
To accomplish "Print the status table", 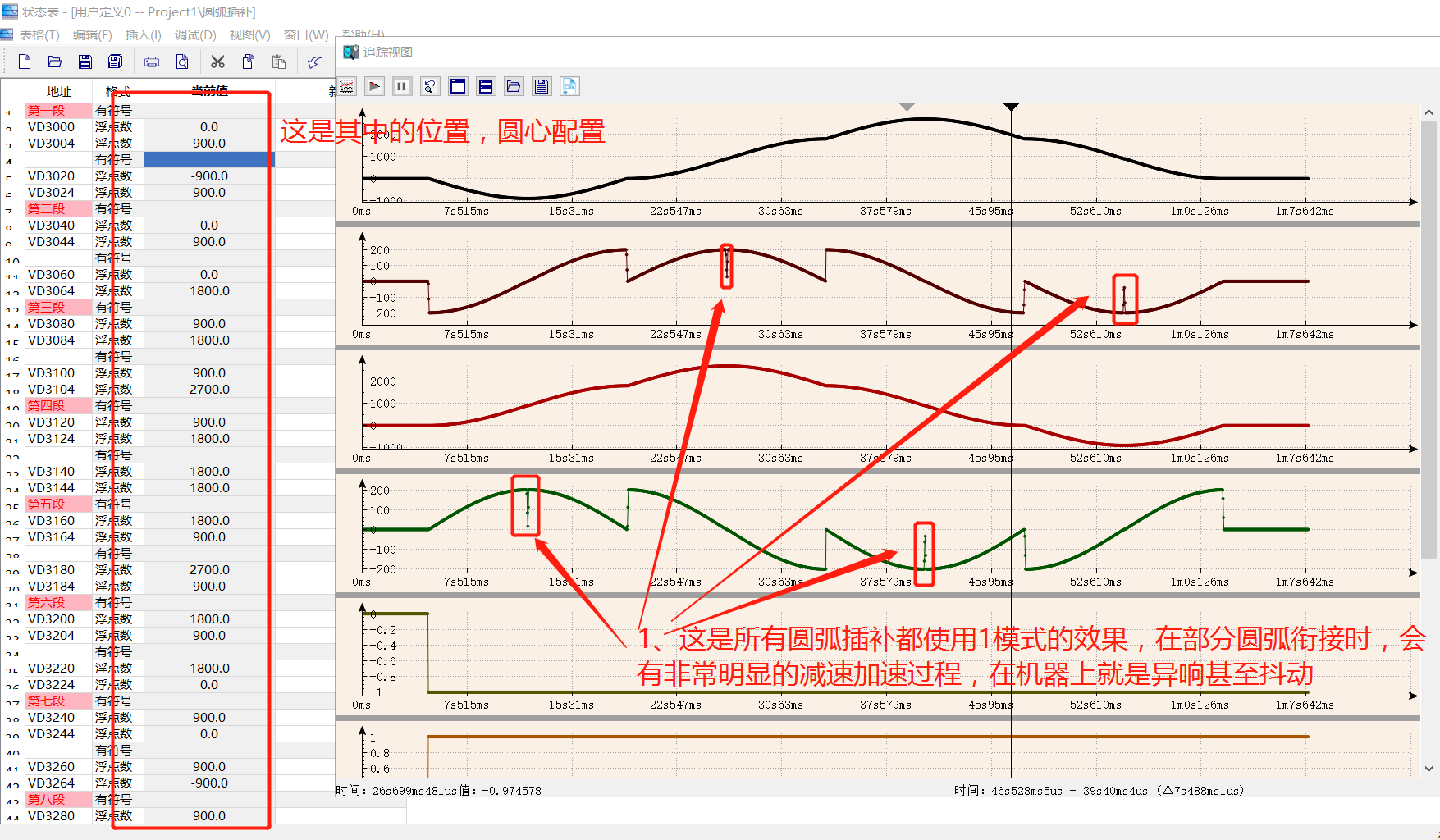I will pos(152,62).
